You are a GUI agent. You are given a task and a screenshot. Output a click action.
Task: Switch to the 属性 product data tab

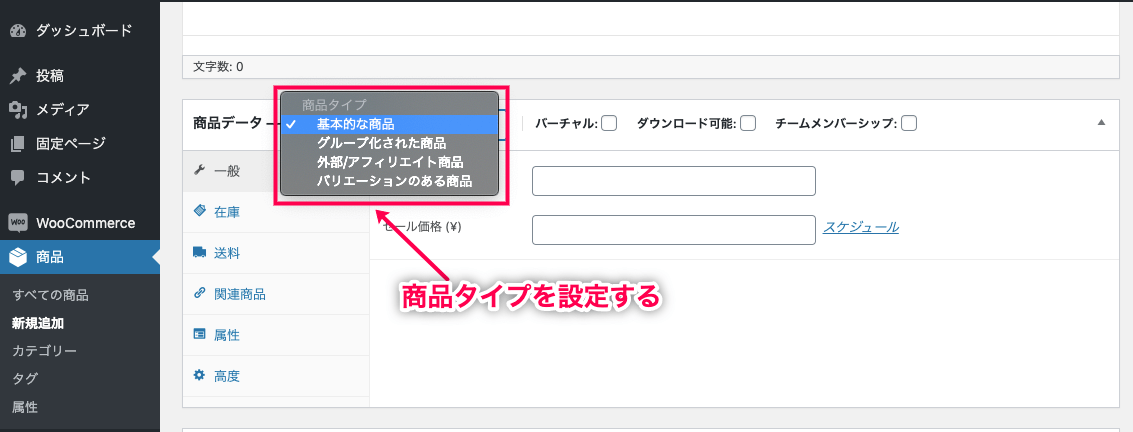(x=276, y=335)
